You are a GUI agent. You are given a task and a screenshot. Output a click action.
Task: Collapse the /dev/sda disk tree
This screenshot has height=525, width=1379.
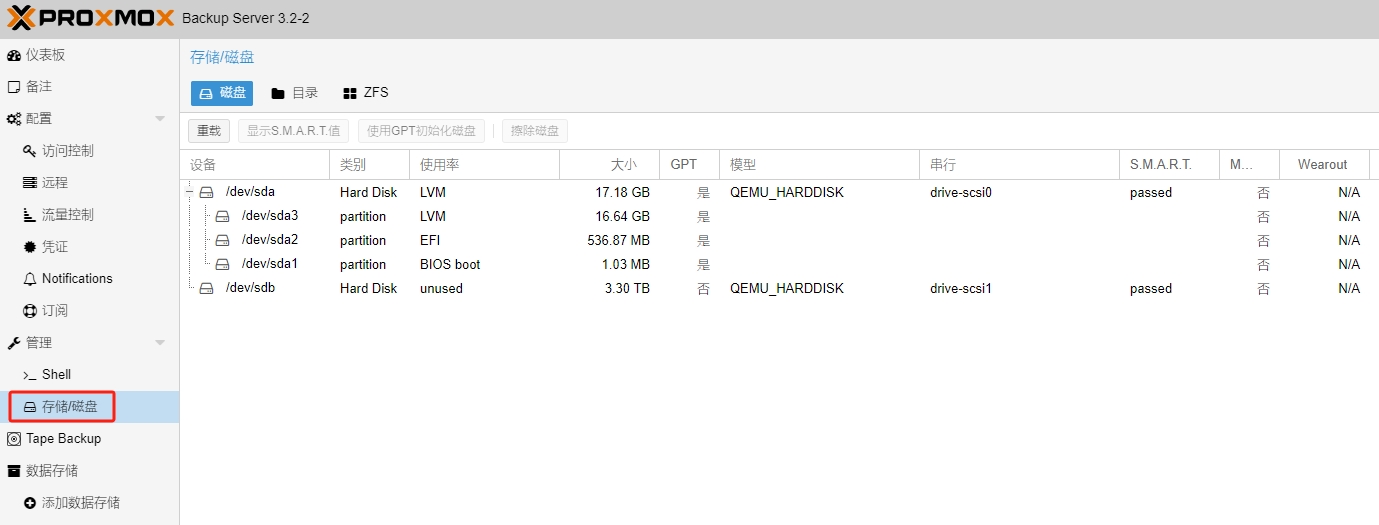coord(190,192)
